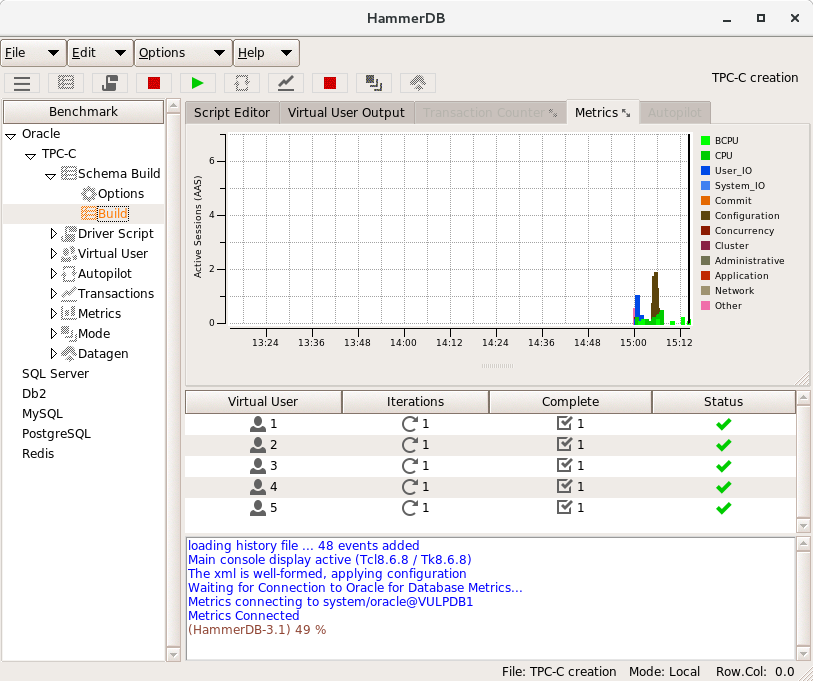The image size is (813, 681).
Task: Click the schema build toolbar icon
Action: click(66, 83)
